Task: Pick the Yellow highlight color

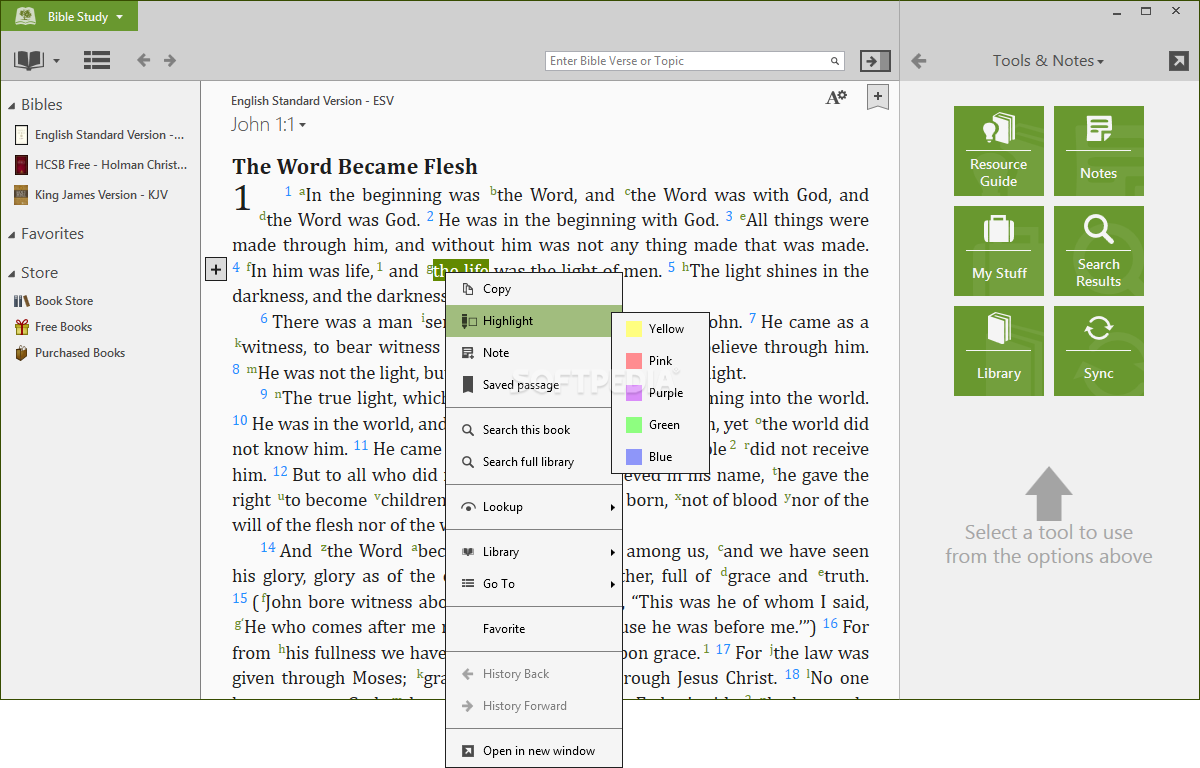Action: 660,329
